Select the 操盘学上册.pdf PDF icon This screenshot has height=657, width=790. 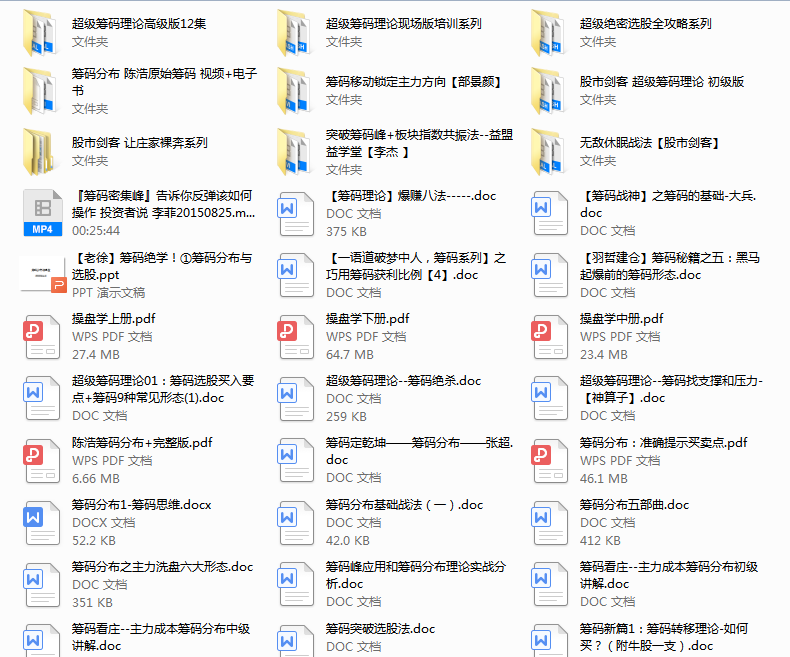[x=41, y=336]
